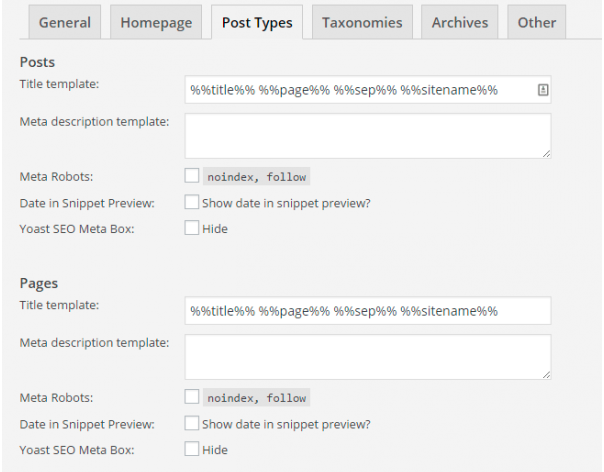The width and height of the screenshot is (604, 472).
Task: Select the Post Types tab
Action: coord(257,23)
